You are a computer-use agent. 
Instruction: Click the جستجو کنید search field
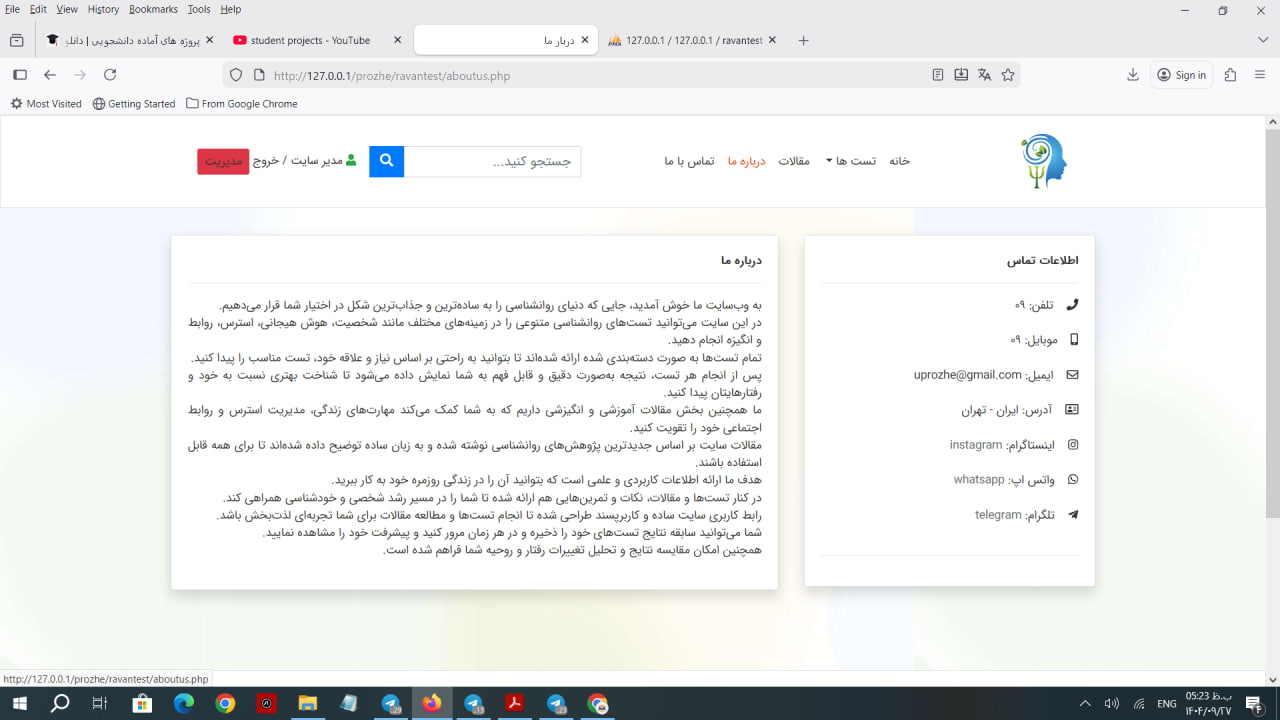[x=492, y=161]
